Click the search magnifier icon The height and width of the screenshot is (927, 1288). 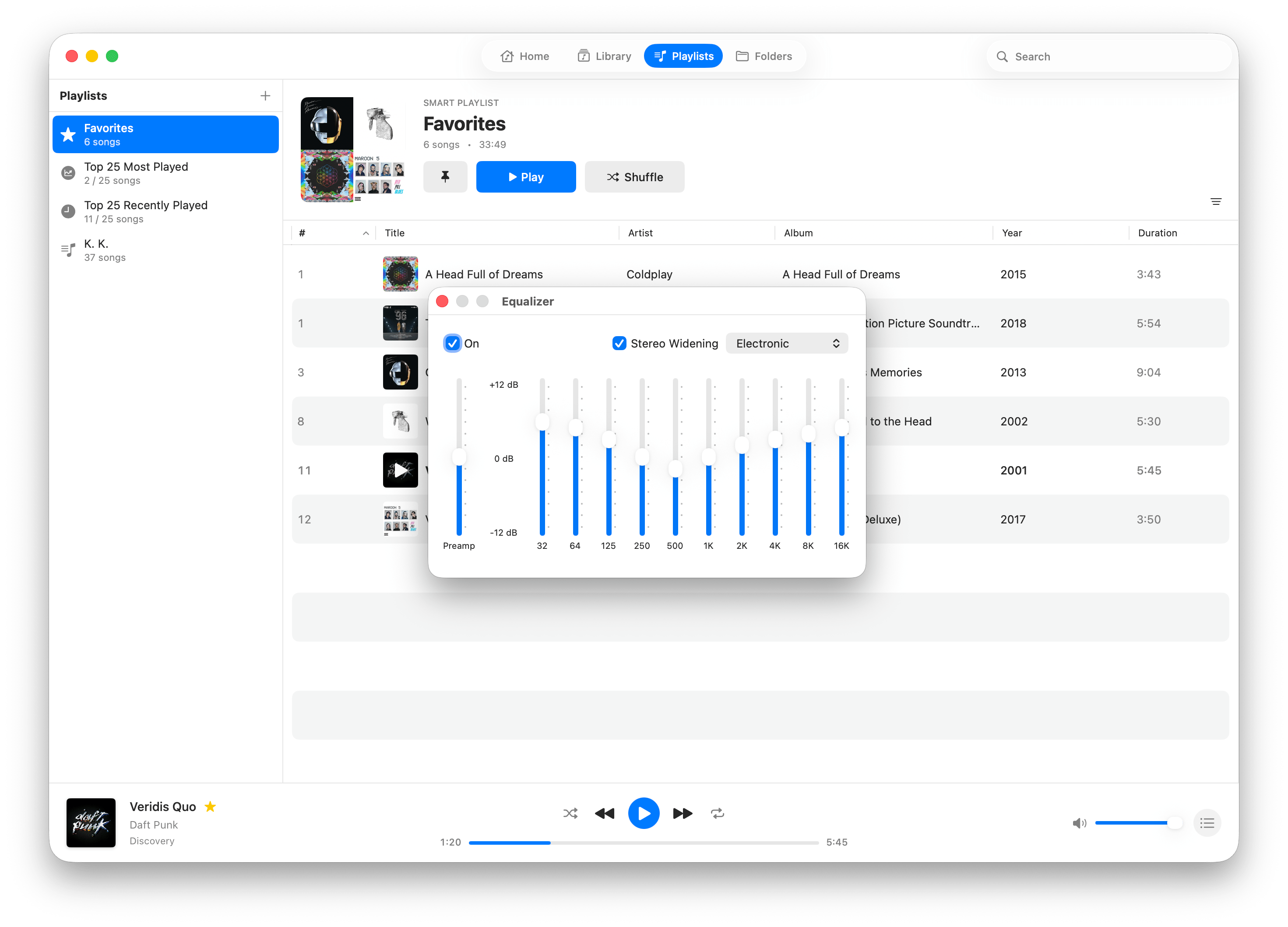point(1003,57)
